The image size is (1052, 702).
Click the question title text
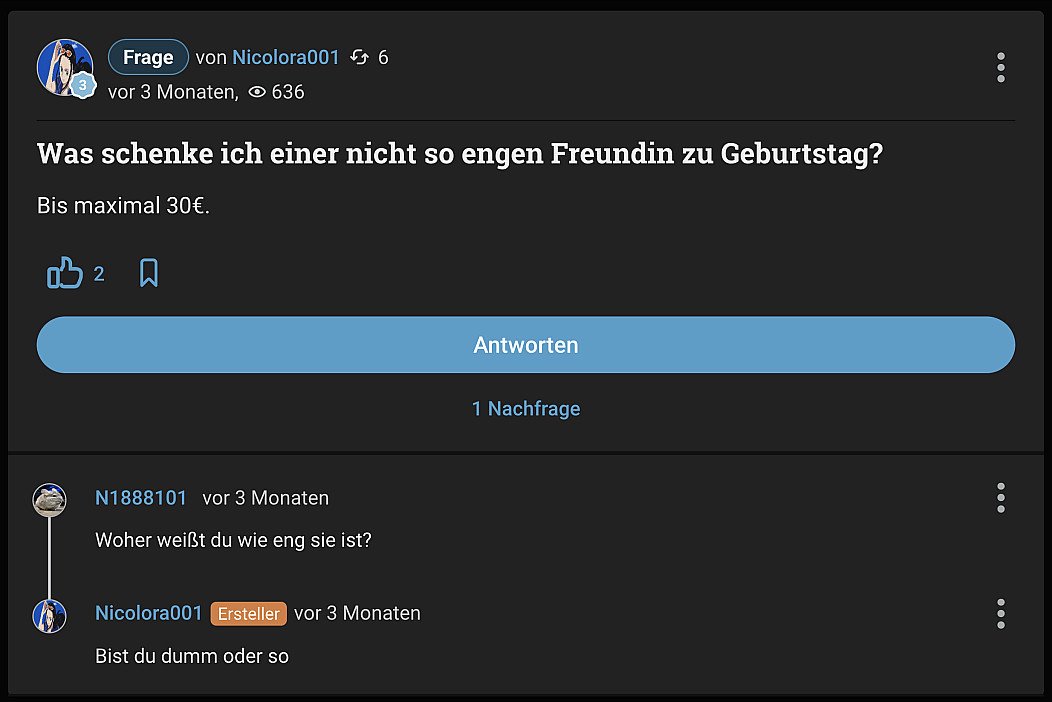tap(460, 155)
